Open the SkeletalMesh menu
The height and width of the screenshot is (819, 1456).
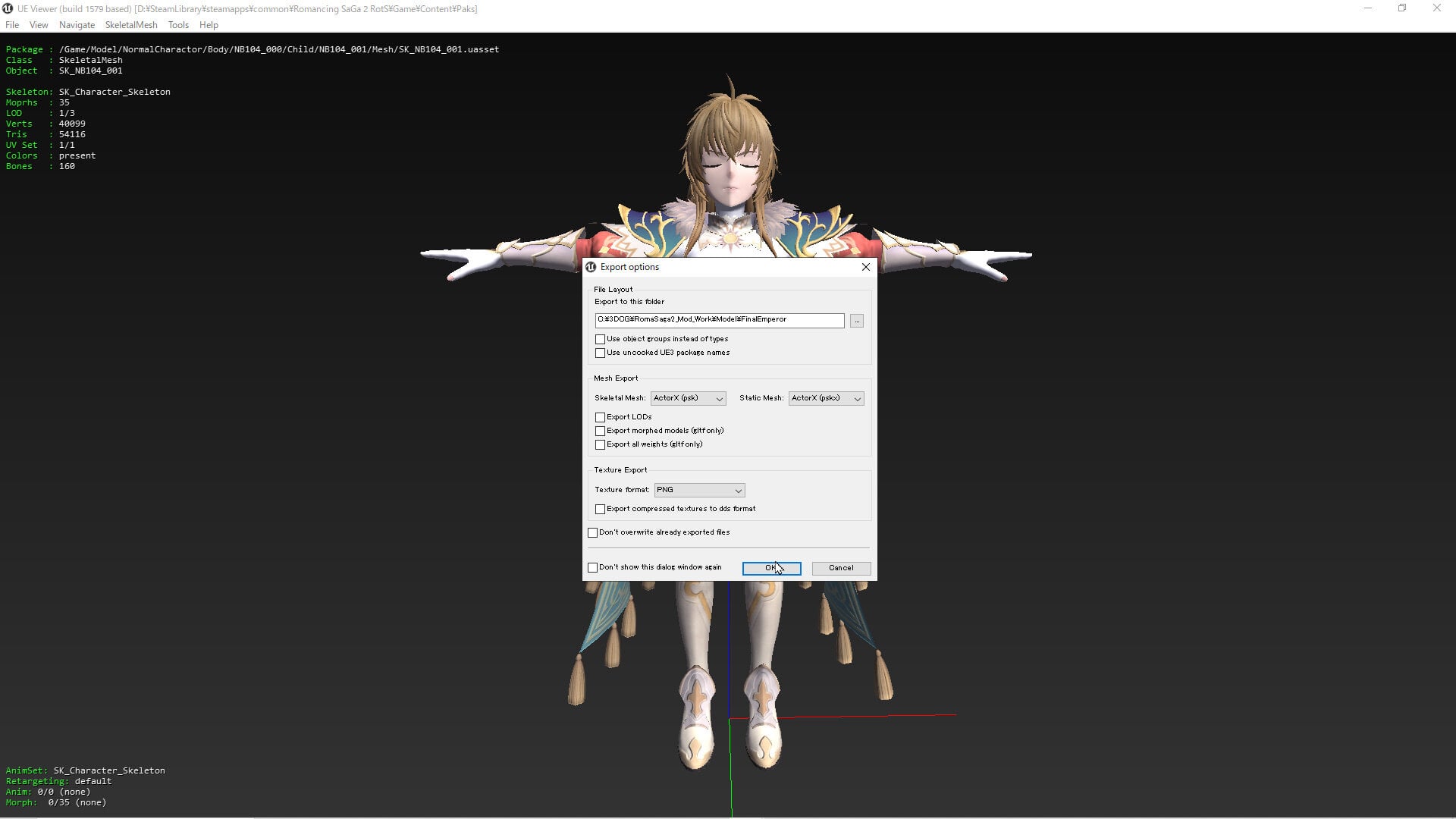[131, 25]
